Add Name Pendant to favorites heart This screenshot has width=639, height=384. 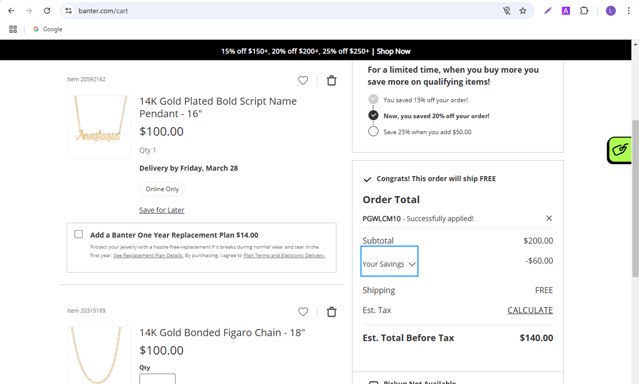pos(303,81)
